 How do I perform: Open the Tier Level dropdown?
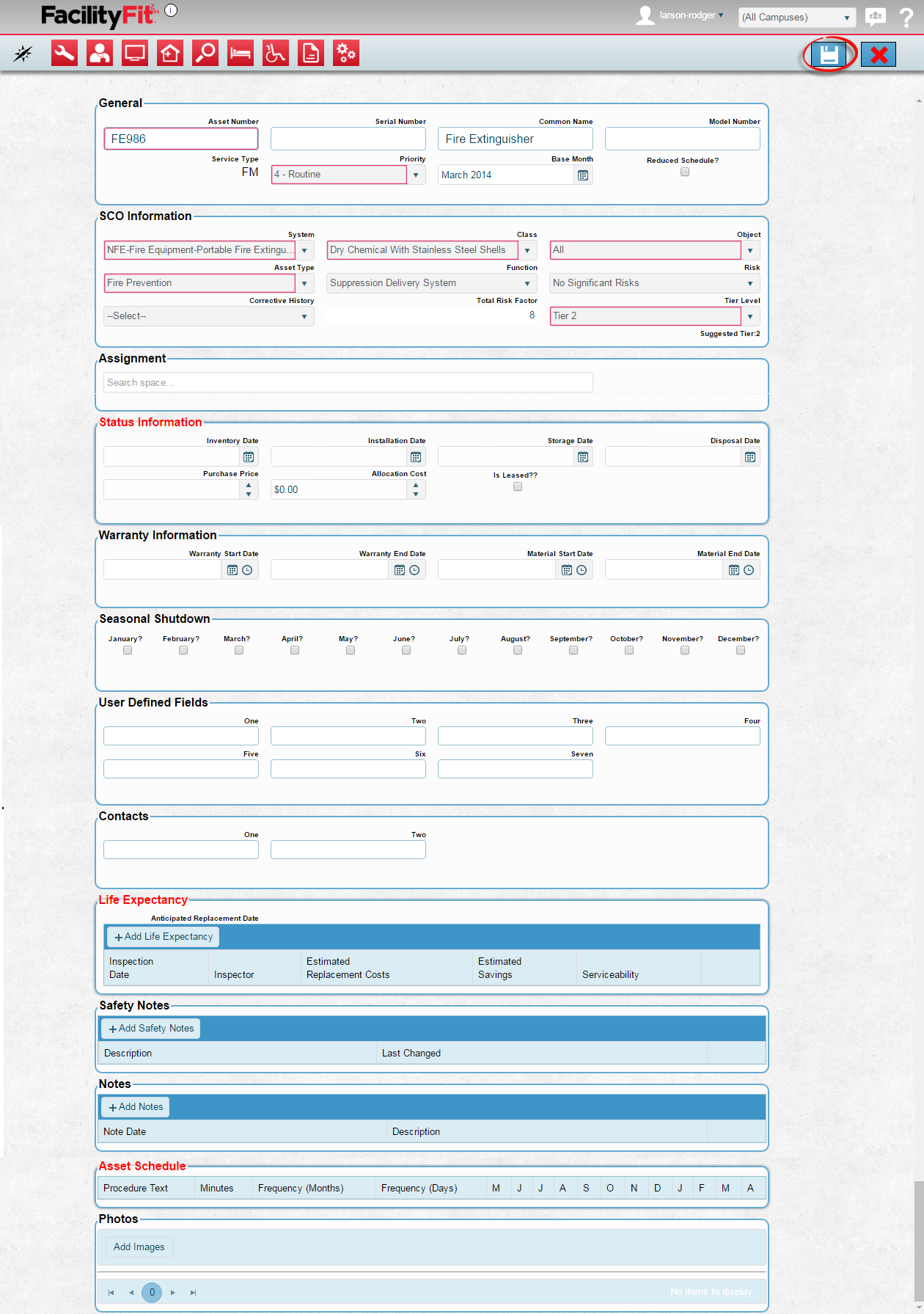(750, 317)
